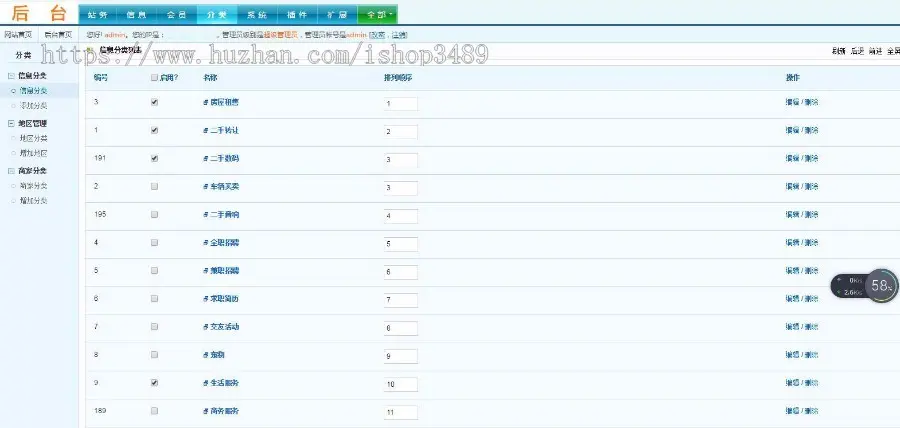Image resolution: width=900 pixels, height=428 pixels.
Task: Collapse the 地区管理 sidebar group
Action: (11, 123)
